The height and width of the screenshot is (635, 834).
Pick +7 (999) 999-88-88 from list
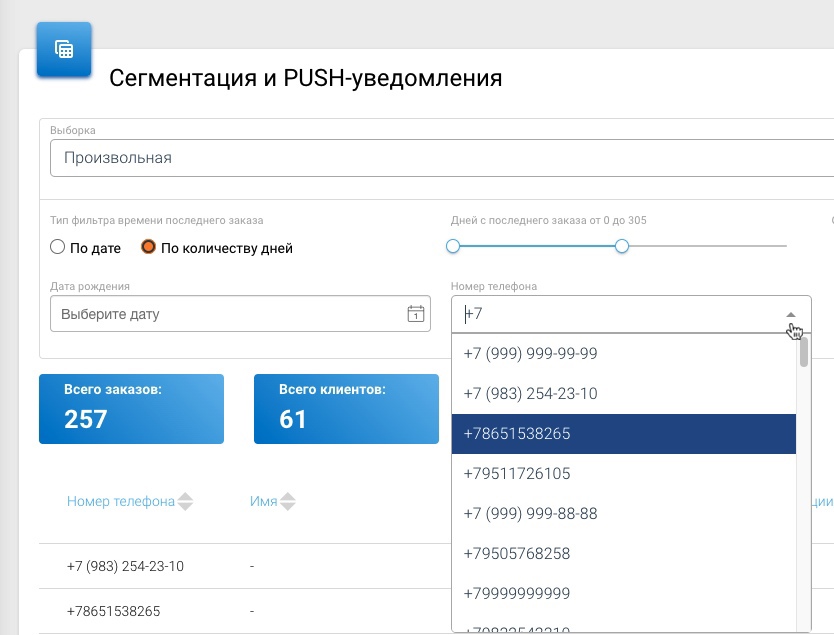[x=530, y=514]
